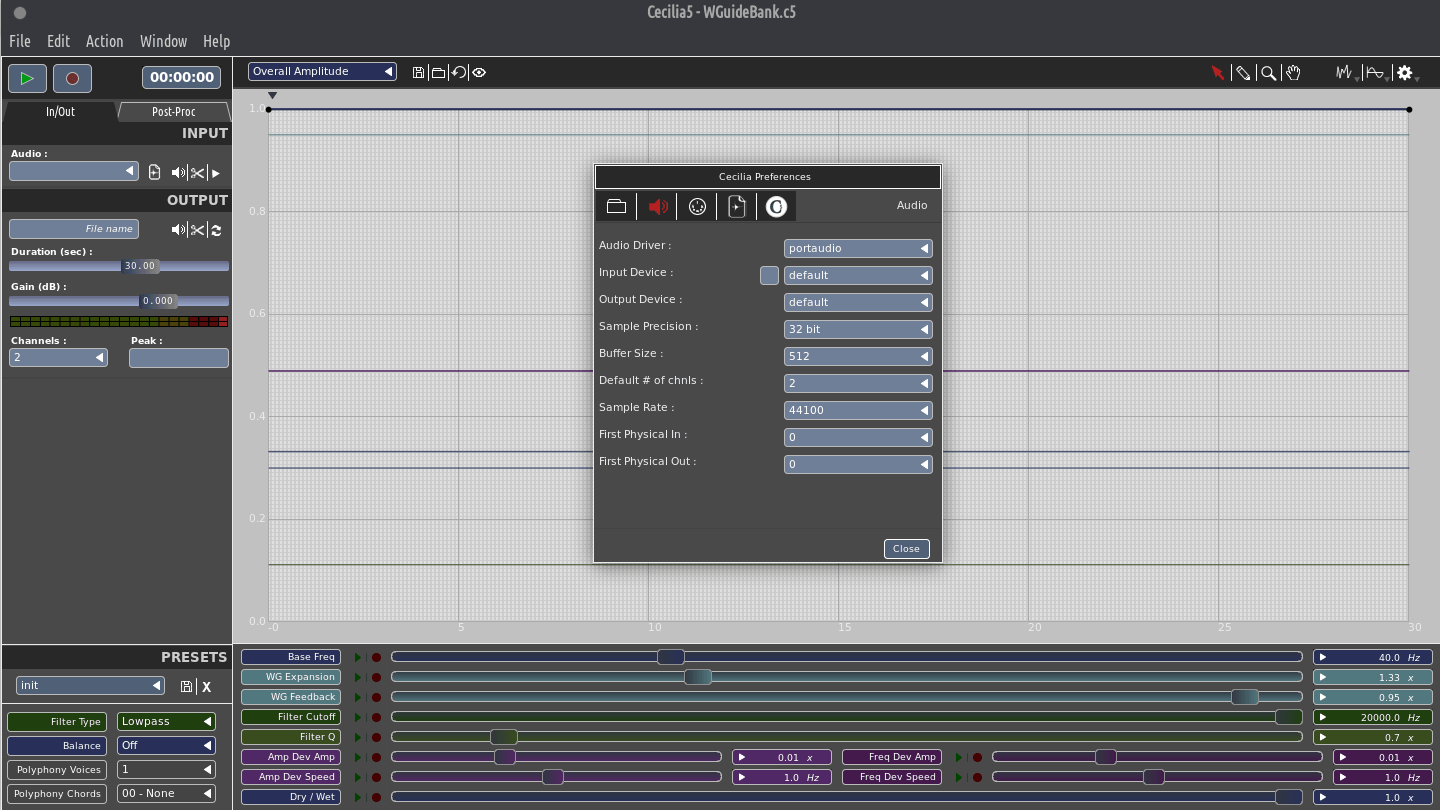Open the Window menu
Screen dimensions: 1440x810
163,41
